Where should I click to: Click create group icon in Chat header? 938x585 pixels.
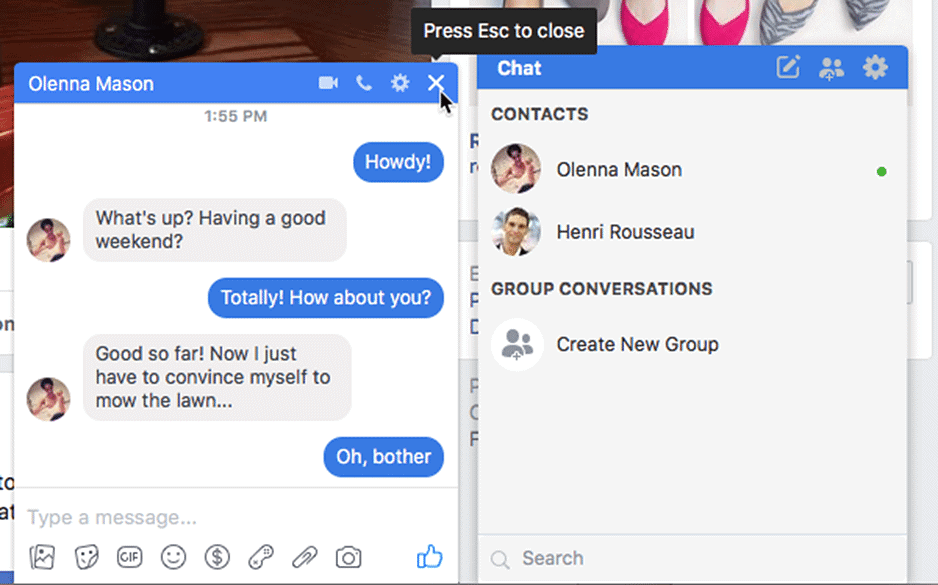[x=831, y=68]
